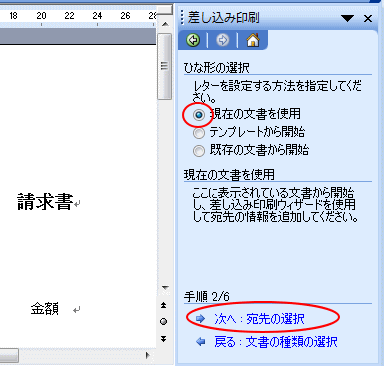This screenshot has height=366, width=384.
Task: Open the task pane home icon
Action: pos(253,40)
